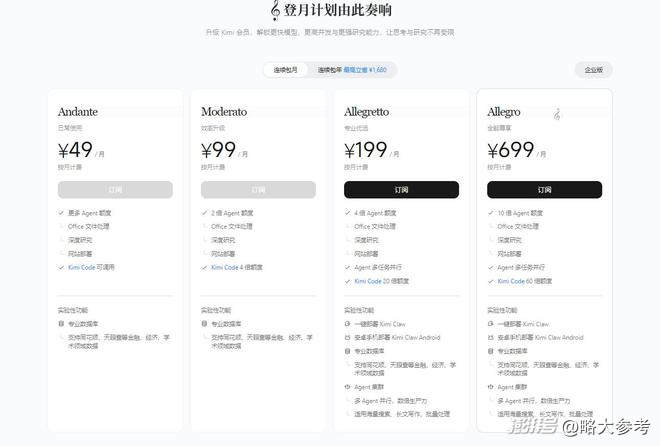Subscribe to the Allegretto ¥199 plan
The width and height of the screenshot is (660, 446).
tap(401, 189)
